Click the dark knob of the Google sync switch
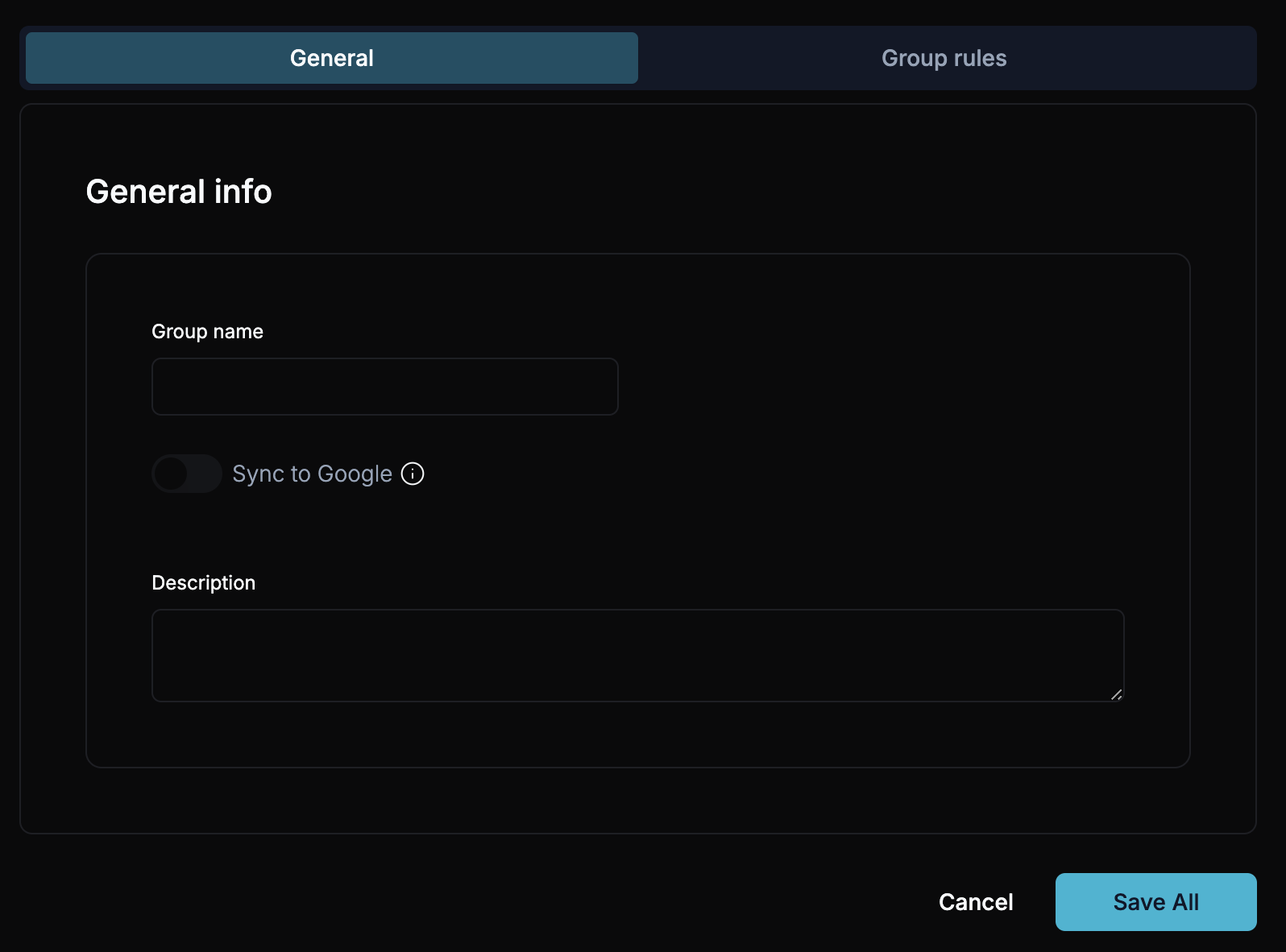Screen dimensions: 1286x952 171,474
